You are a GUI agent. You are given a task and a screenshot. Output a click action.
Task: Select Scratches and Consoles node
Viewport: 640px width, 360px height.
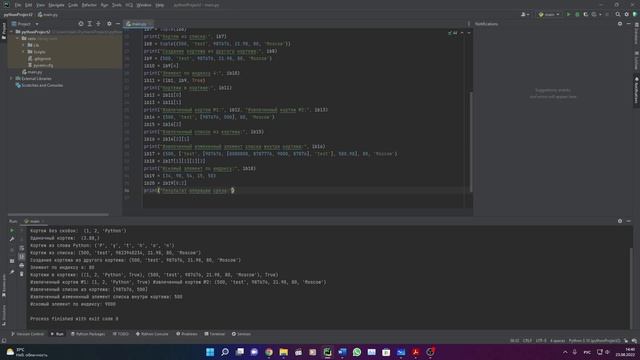coord(39,85)
